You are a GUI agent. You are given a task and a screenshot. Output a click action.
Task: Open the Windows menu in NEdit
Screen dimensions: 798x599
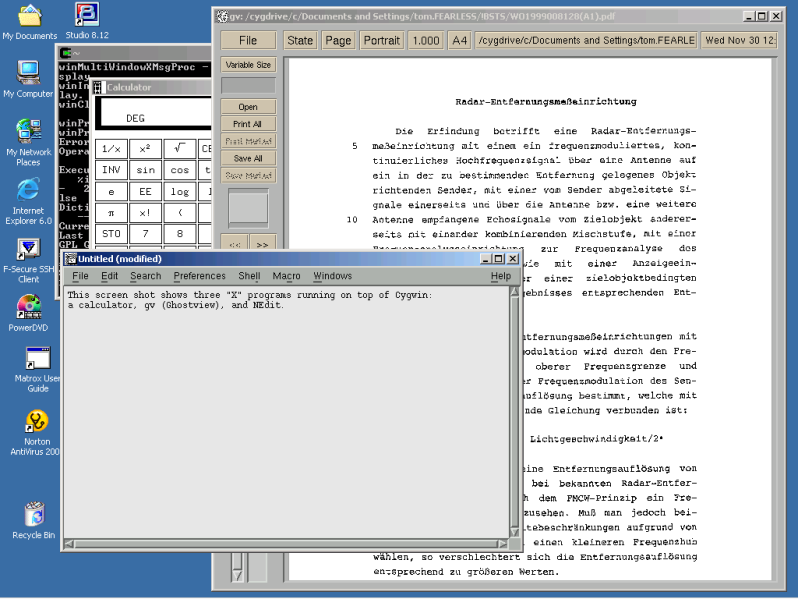coord(333,276)
